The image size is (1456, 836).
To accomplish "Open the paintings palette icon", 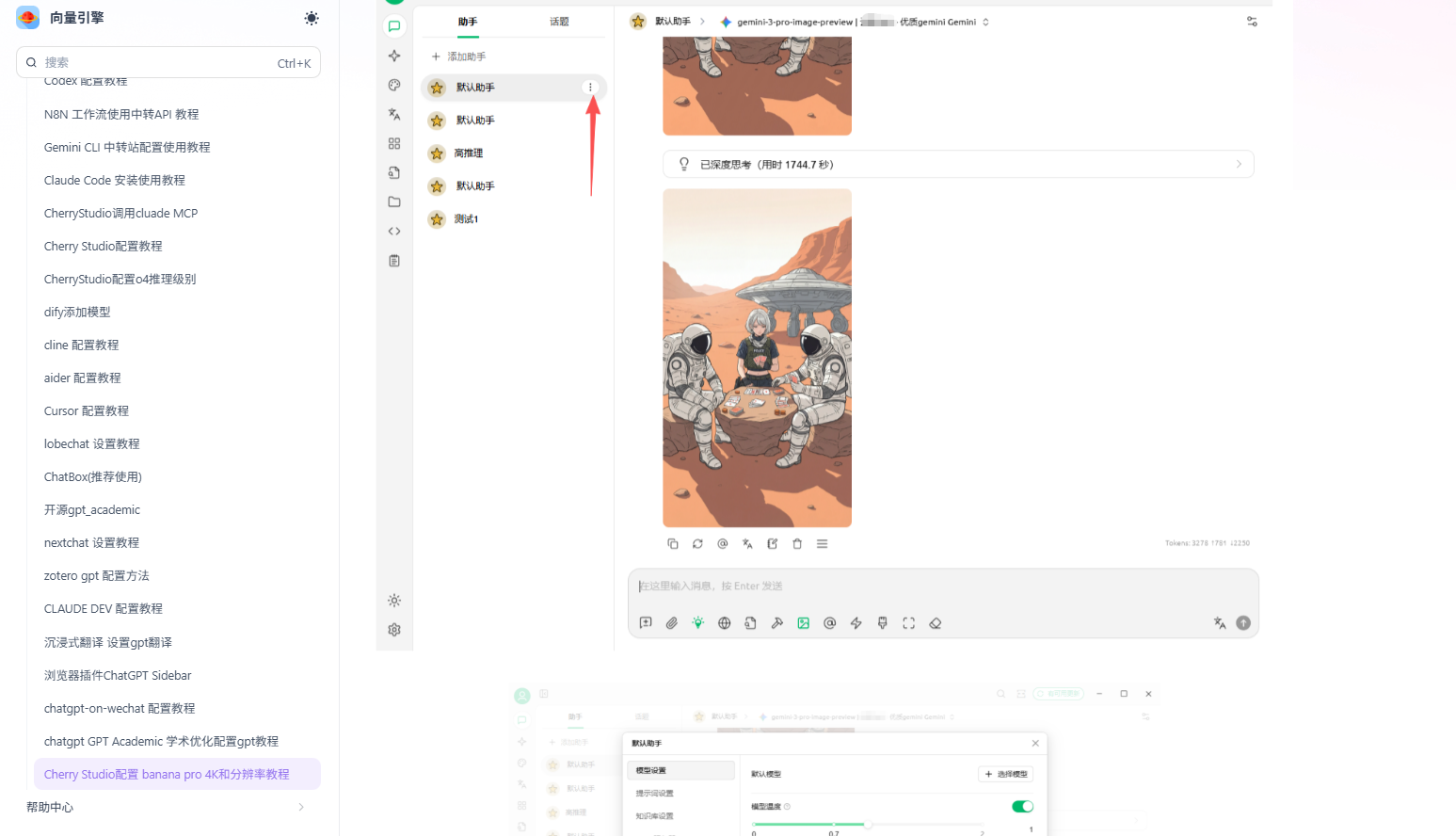I will tap(394, 85).
